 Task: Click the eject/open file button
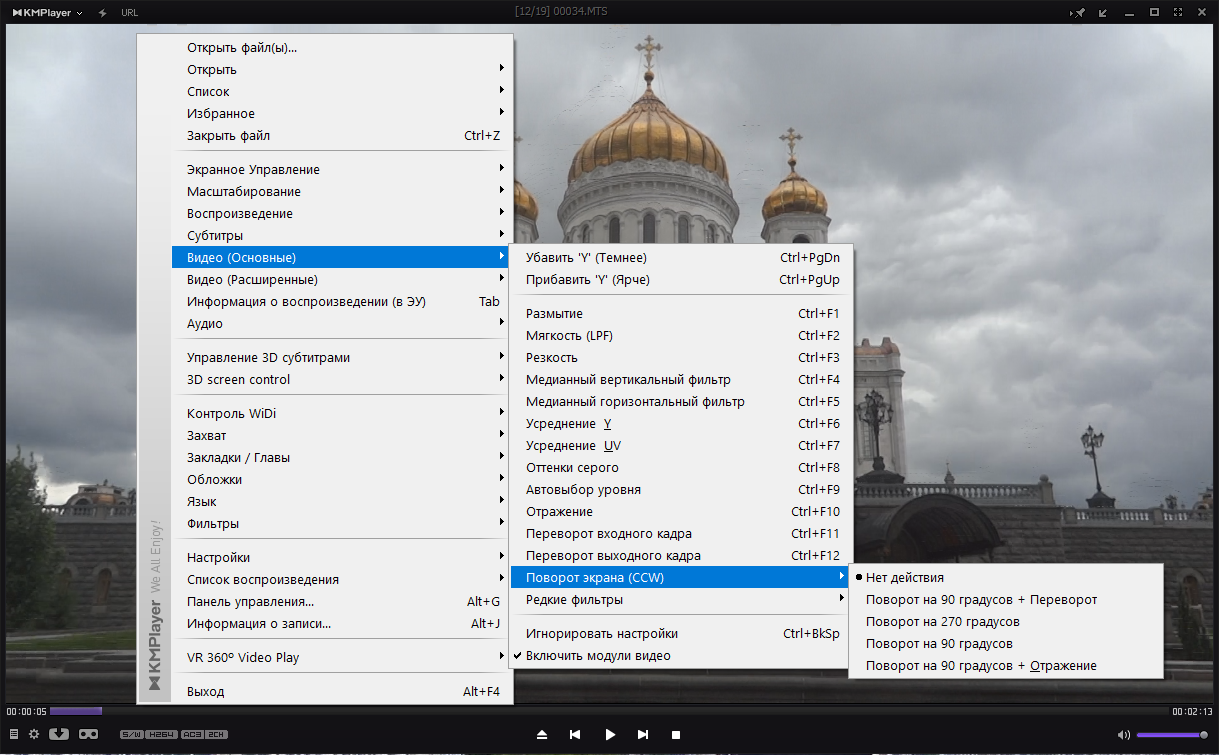(x=542, y=734)
